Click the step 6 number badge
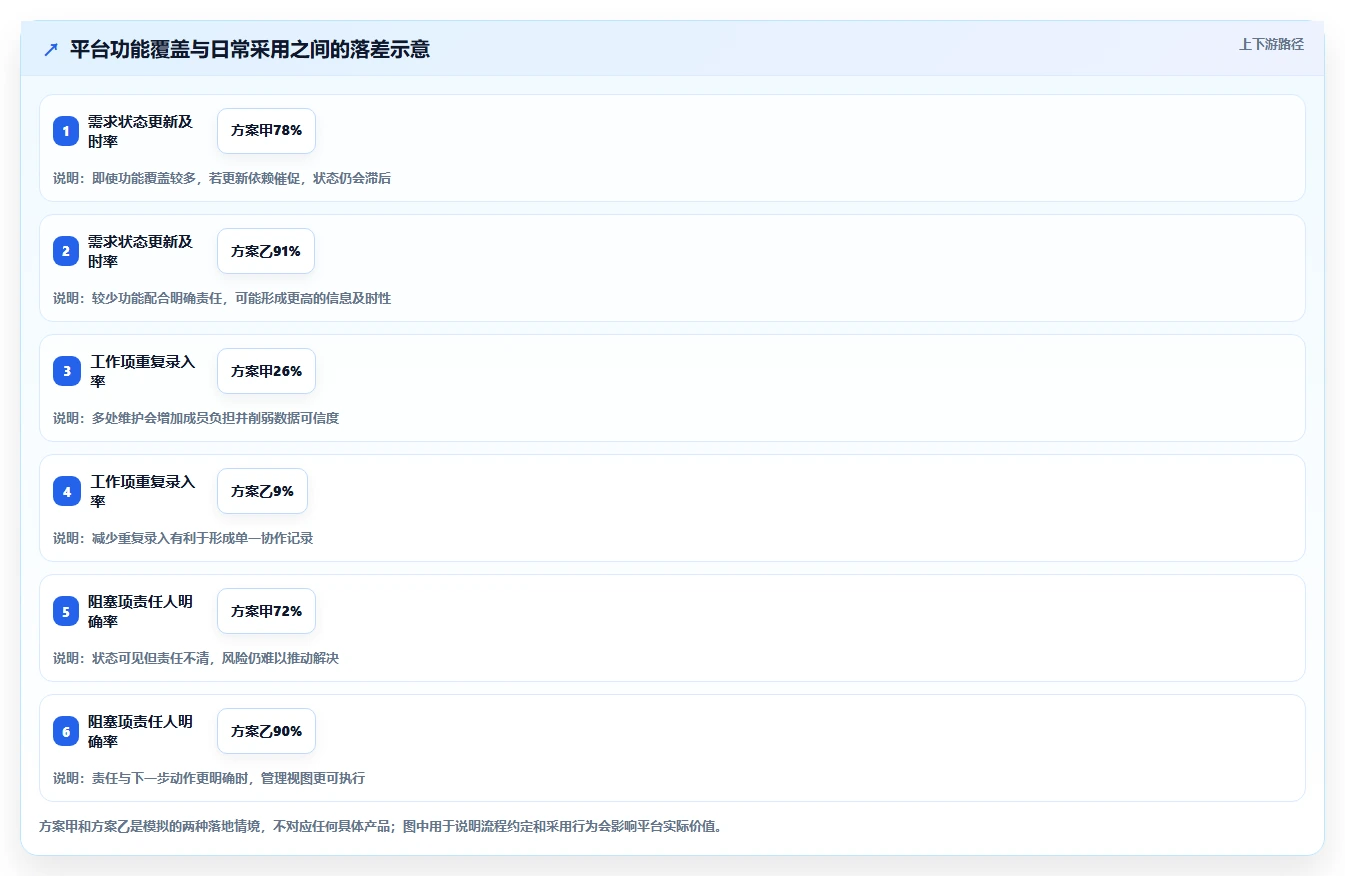This screenshot has width=1345, height=876. coord(66,731)
